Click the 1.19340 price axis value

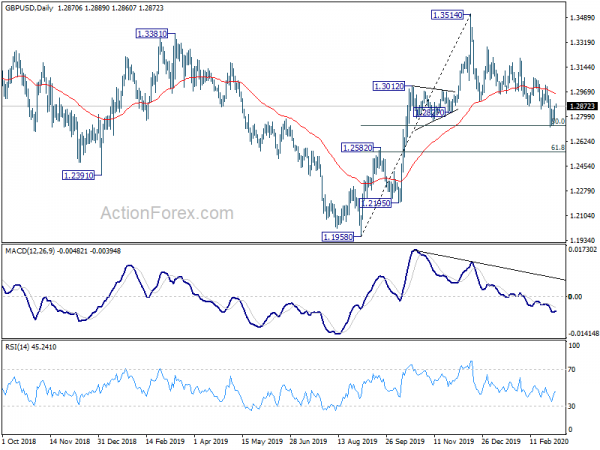coord(582,240)
